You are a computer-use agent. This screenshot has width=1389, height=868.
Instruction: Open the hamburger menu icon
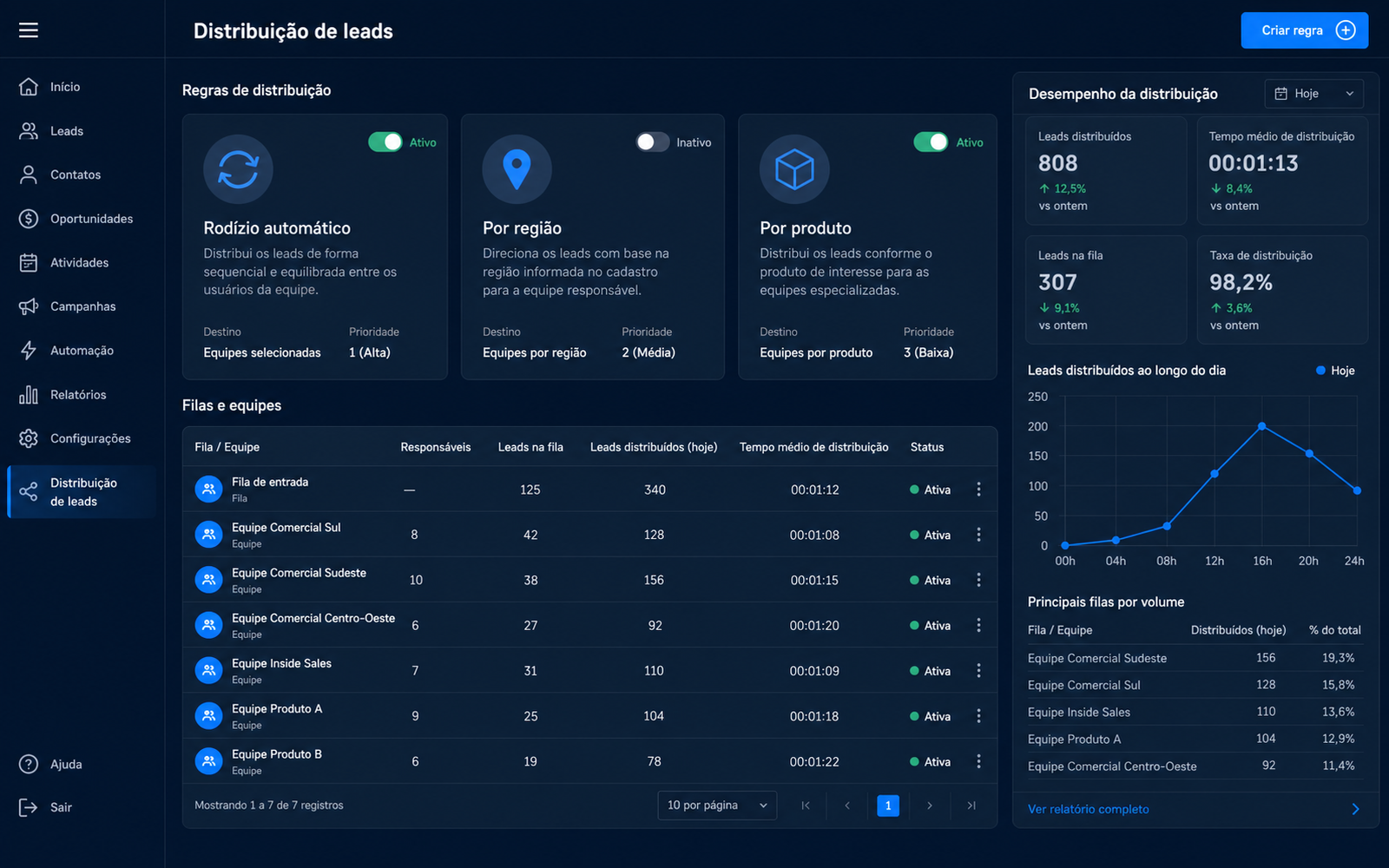coord(29,30)
